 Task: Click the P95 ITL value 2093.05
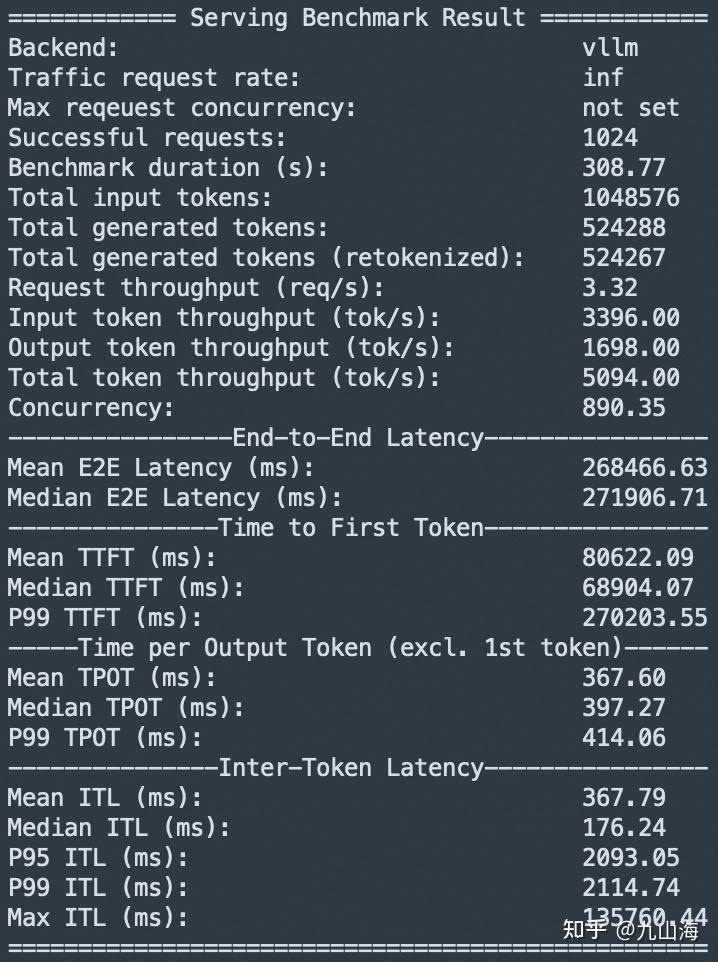click(631, 857)
